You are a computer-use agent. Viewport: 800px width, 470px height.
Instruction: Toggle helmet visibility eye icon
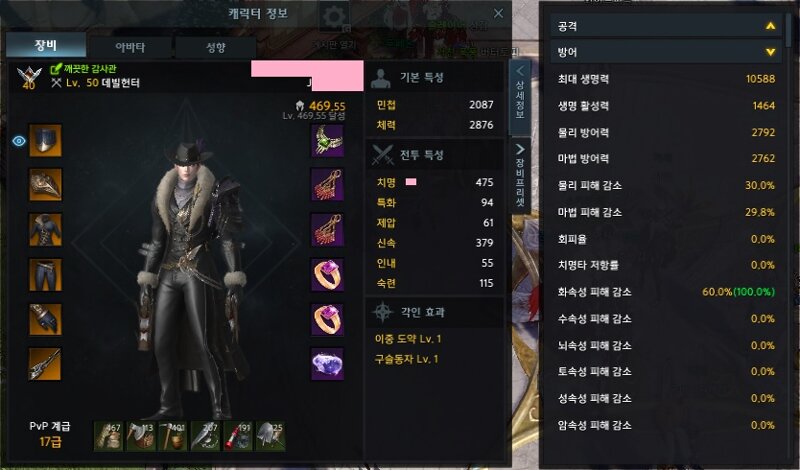point(19,141)
